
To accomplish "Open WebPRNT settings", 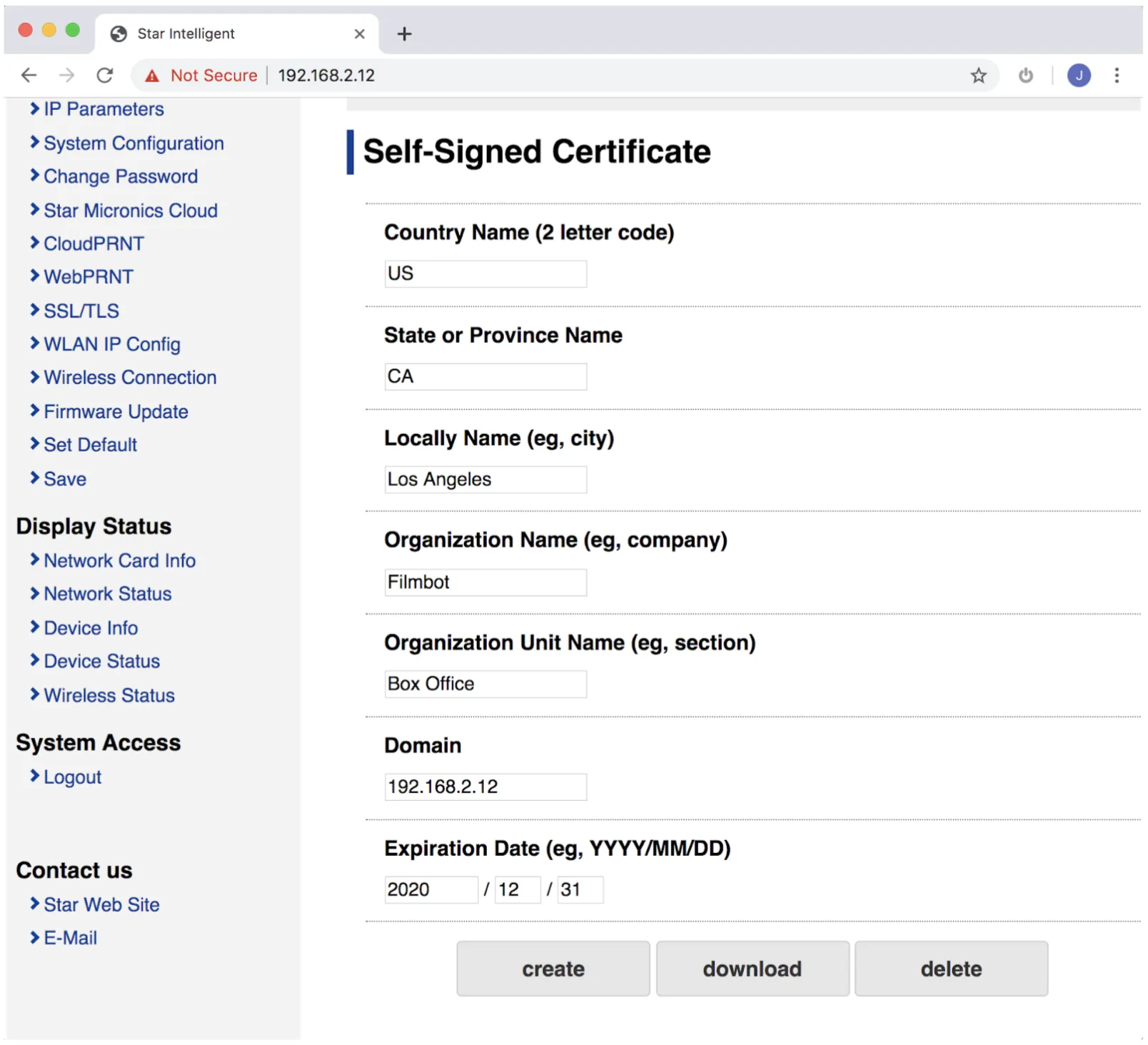I will (89, 277).
